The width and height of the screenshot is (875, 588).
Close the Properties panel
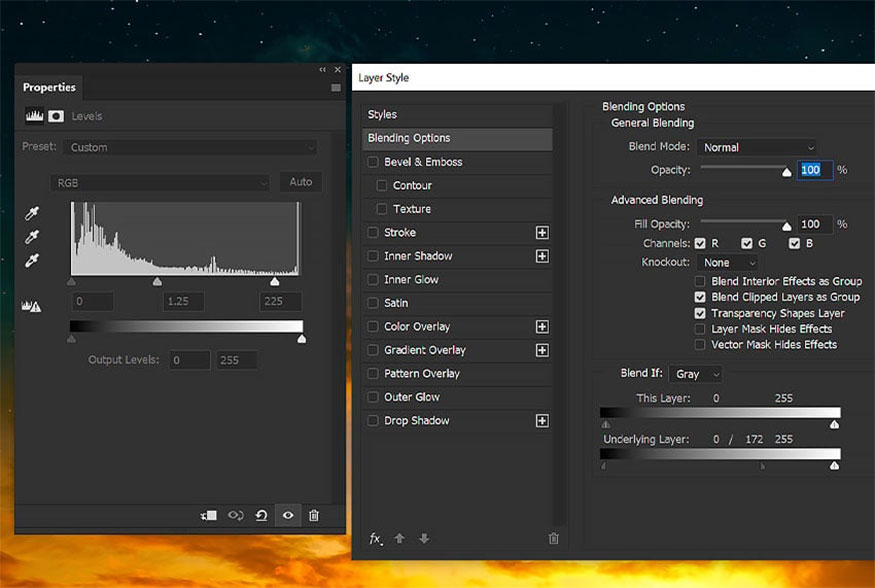point(338,70)
